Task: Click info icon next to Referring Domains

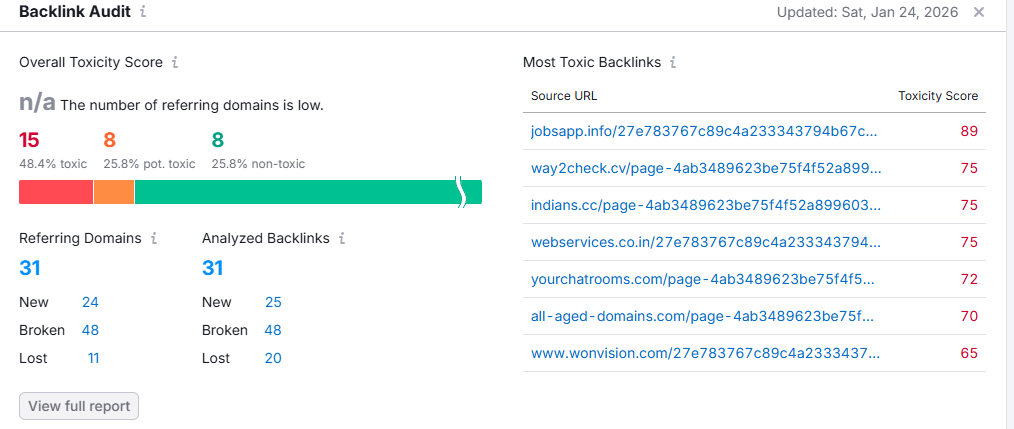Action: click(154, 238)
